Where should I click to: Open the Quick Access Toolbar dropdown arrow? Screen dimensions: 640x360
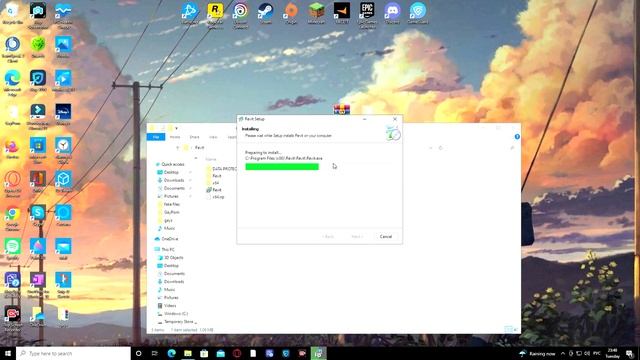point(176,128)
